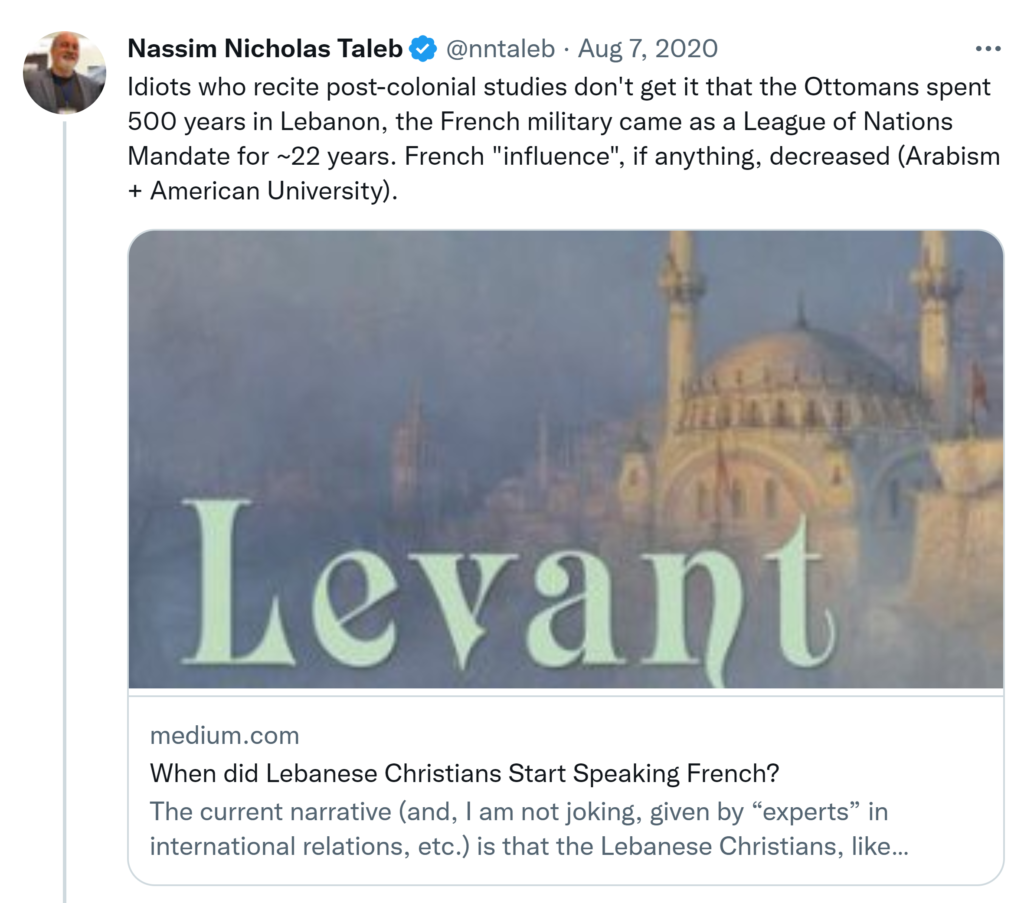
Task: Click the Aug 7, 2020 timestamp
Action: coord(648,48)
